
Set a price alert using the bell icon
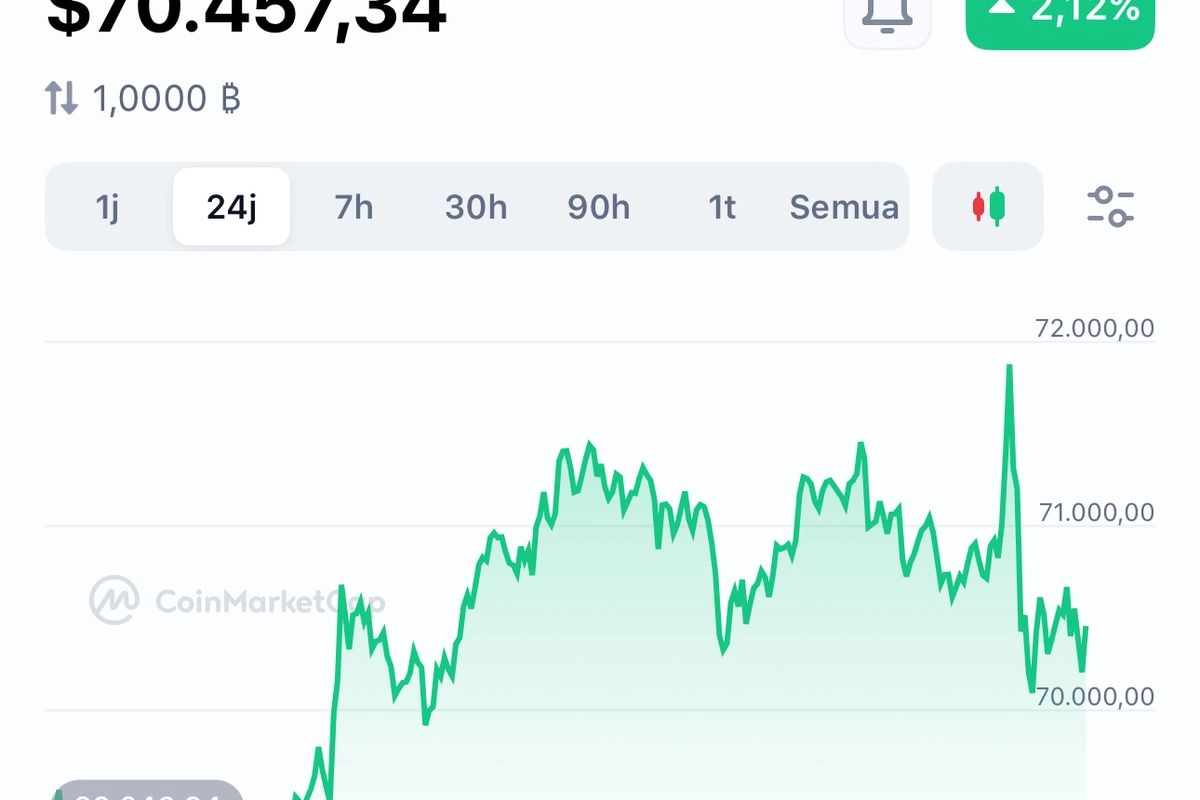tap(886, 12)
